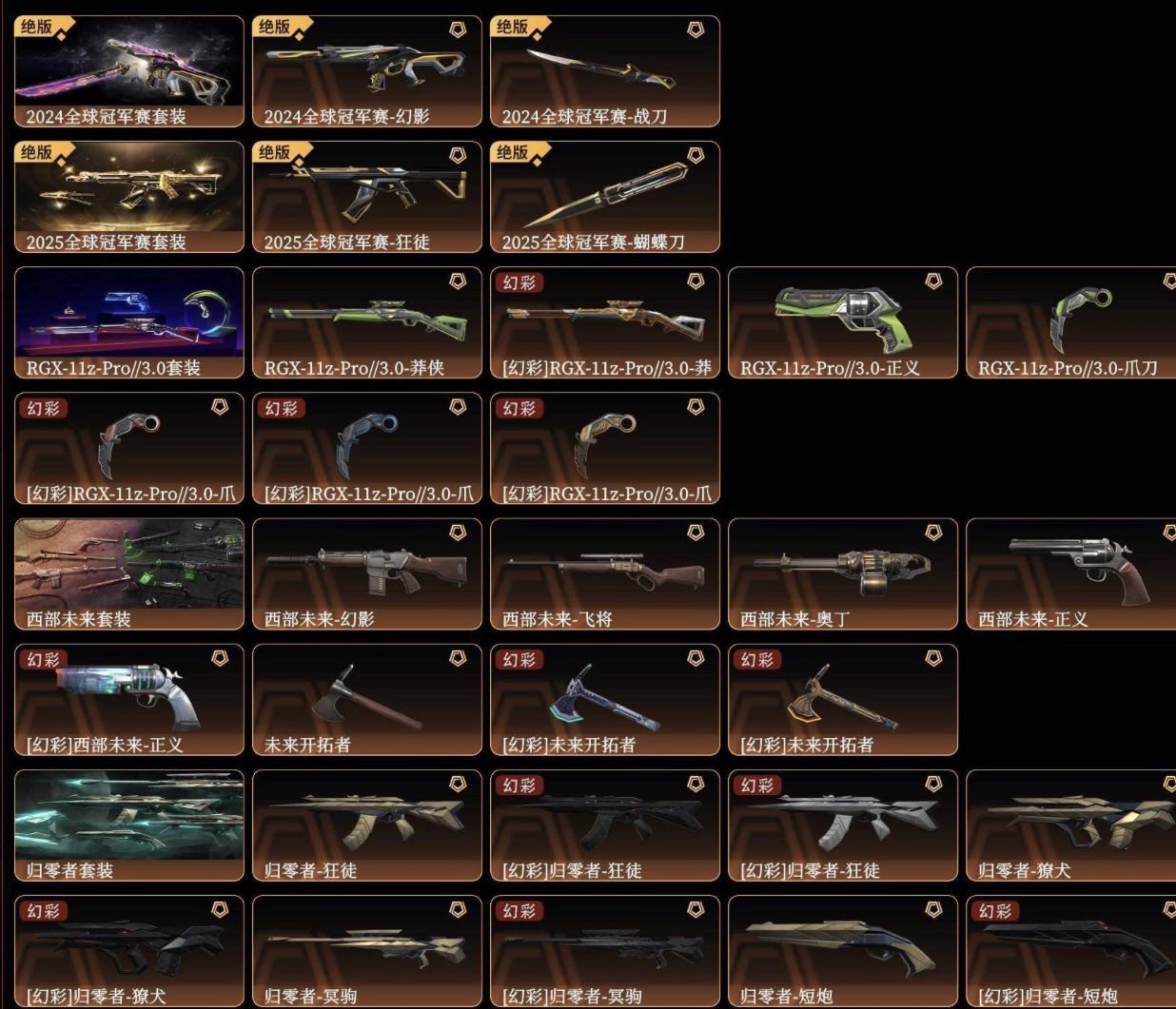Screen dimensions: 1176x1009
Task: Select the 西部未来-飞将 rifle card
Action: click(x=605, y=574)
